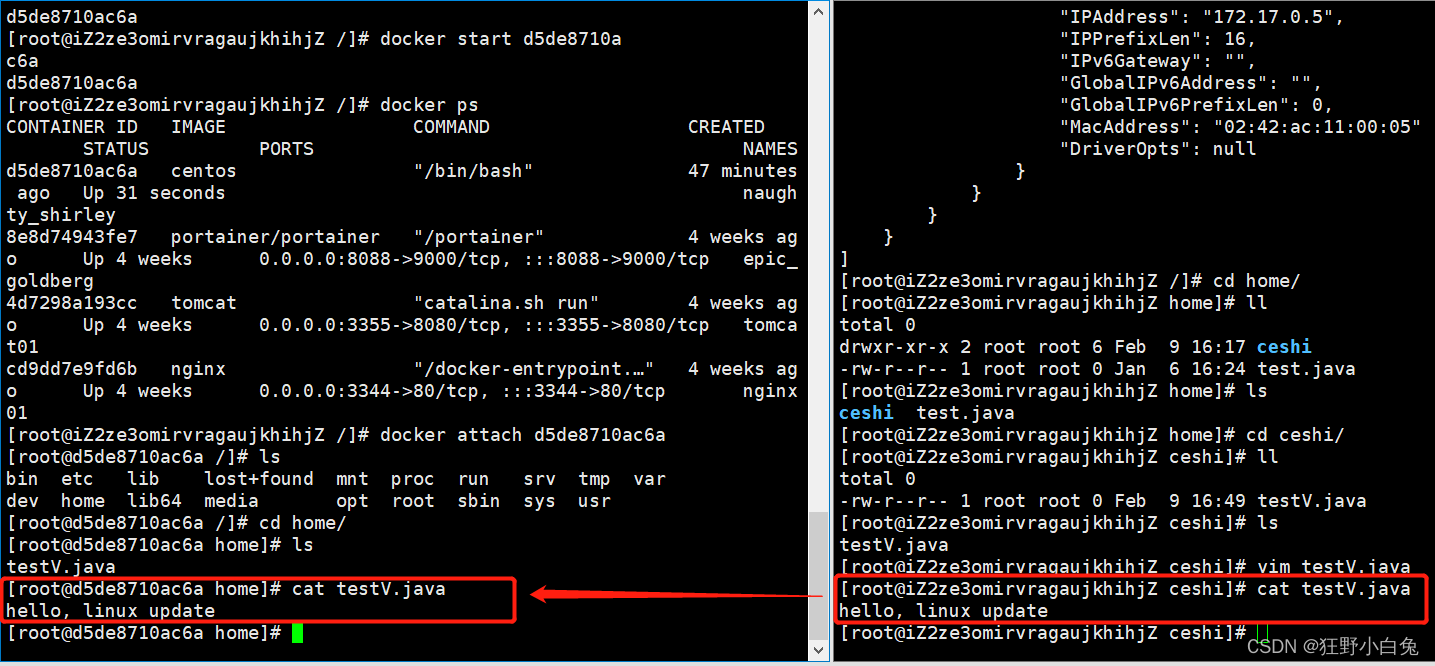
Task: Click container ID 'cd9dd7e9fd6b'
Action: [x=72, y=369]
